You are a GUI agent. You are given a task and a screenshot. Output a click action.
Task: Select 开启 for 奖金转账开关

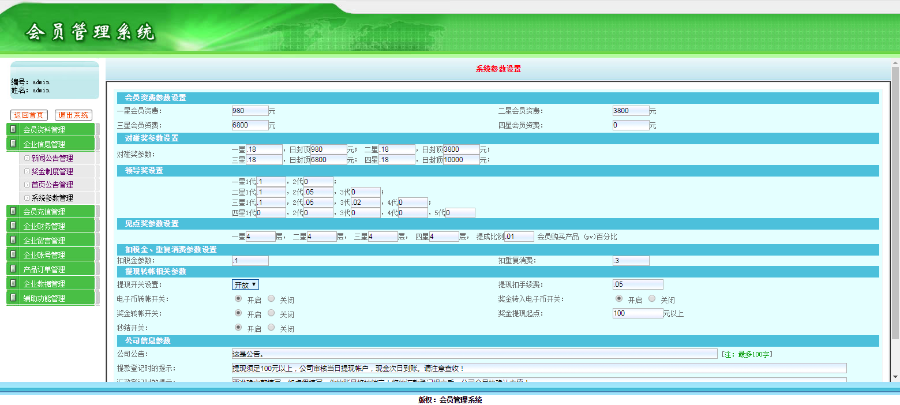(x=238, y=313)
